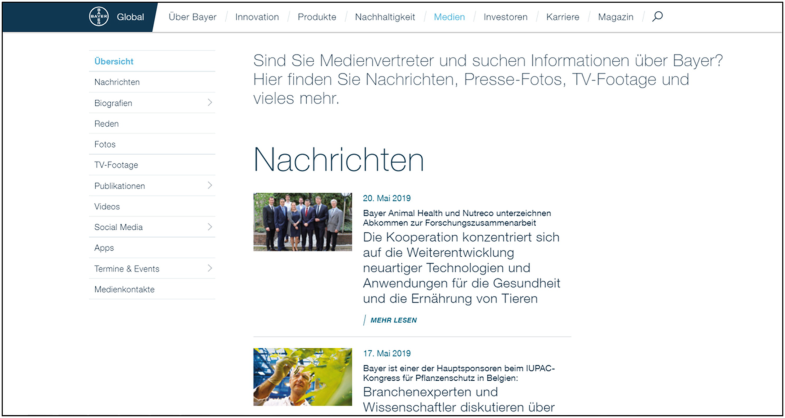Open Fotos in the sidebar
Image resolution: width=785 pixels, height=418 pixels.
tap(152, 144)
